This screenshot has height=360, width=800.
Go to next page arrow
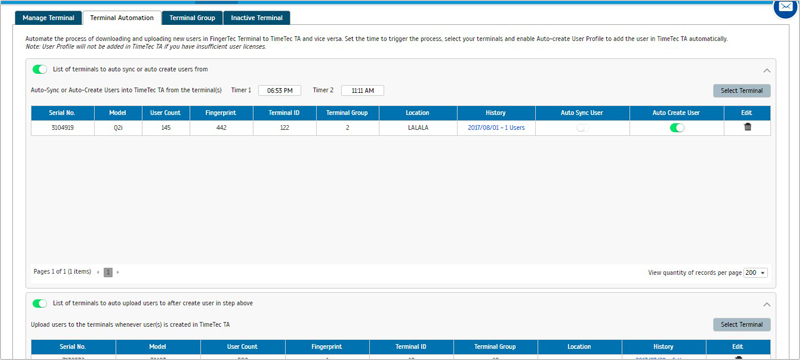coord(118,272)
